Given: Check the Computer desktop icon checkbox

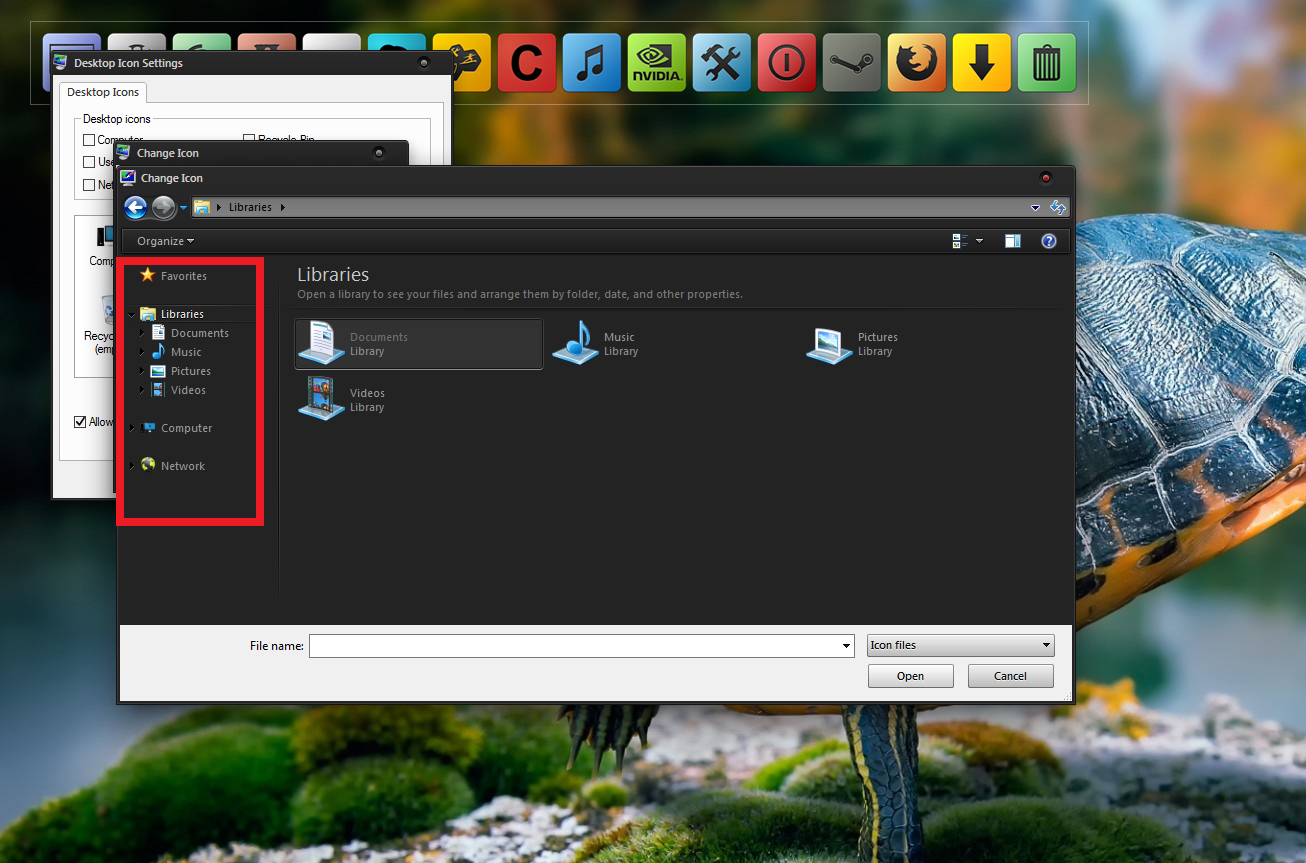Looking at the screenshot, I should pos(89,140).
